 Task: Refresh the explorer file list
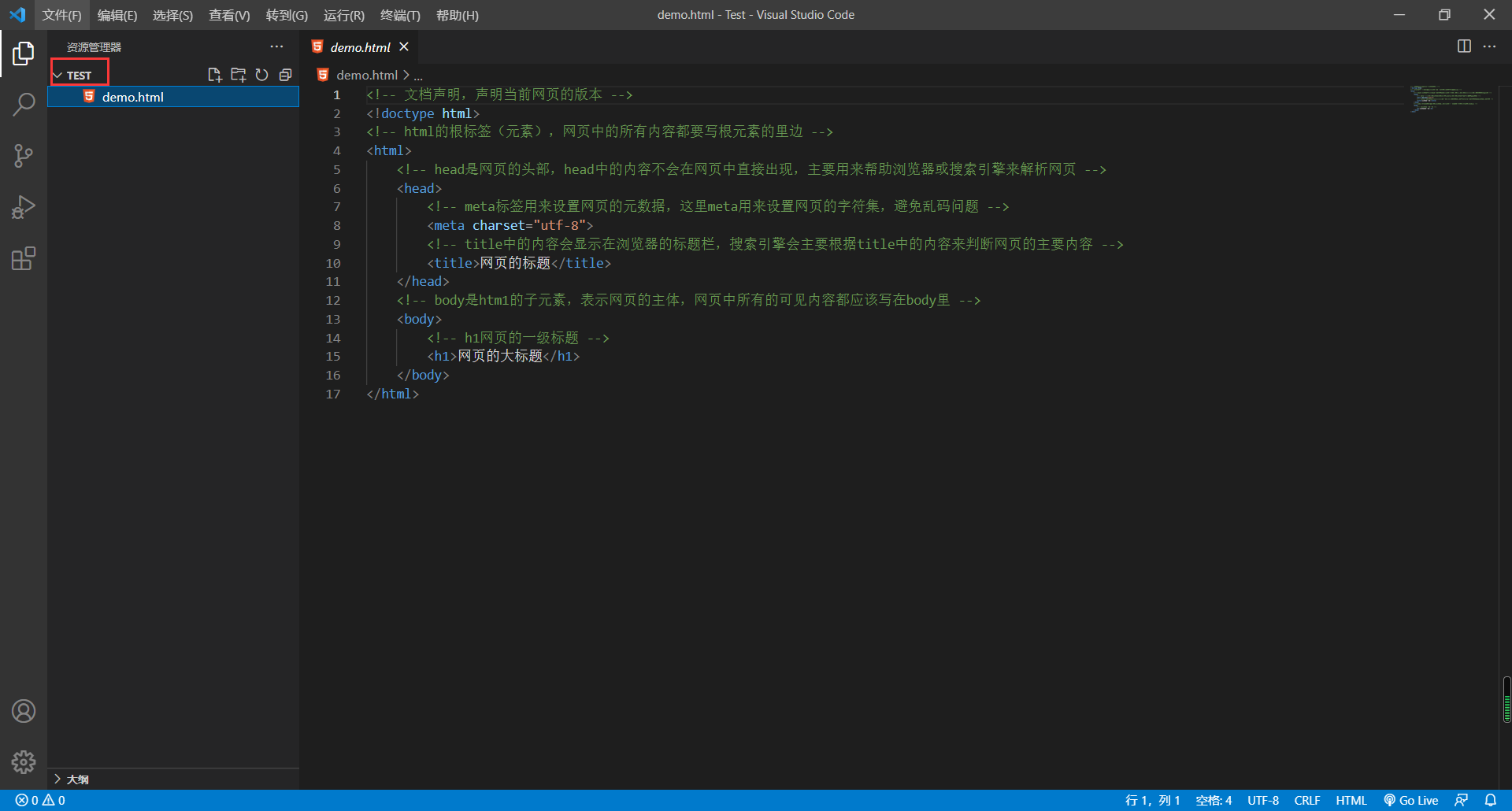[x=261, y=75]
